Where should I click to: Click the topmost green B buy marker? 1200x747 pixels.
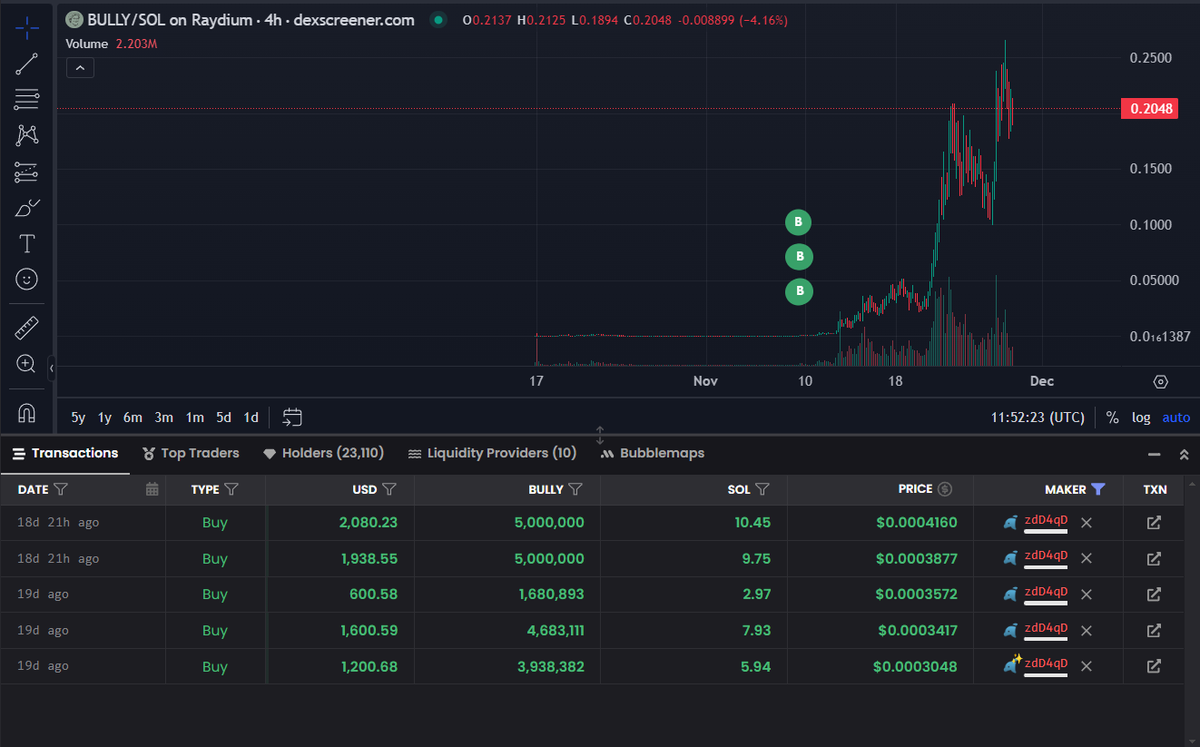(798, 222)
